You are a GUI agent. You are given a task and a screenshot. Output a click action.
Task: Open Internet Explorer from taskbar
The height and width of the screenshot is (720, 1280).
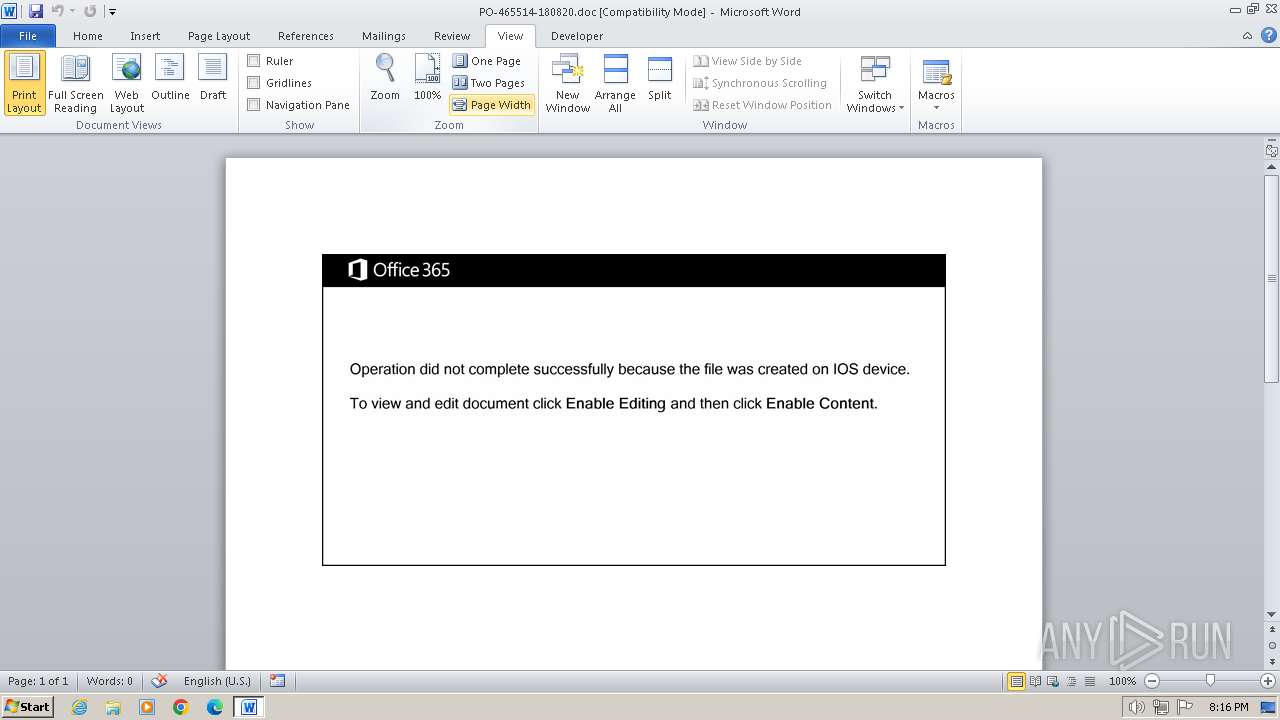coord(79,707)
